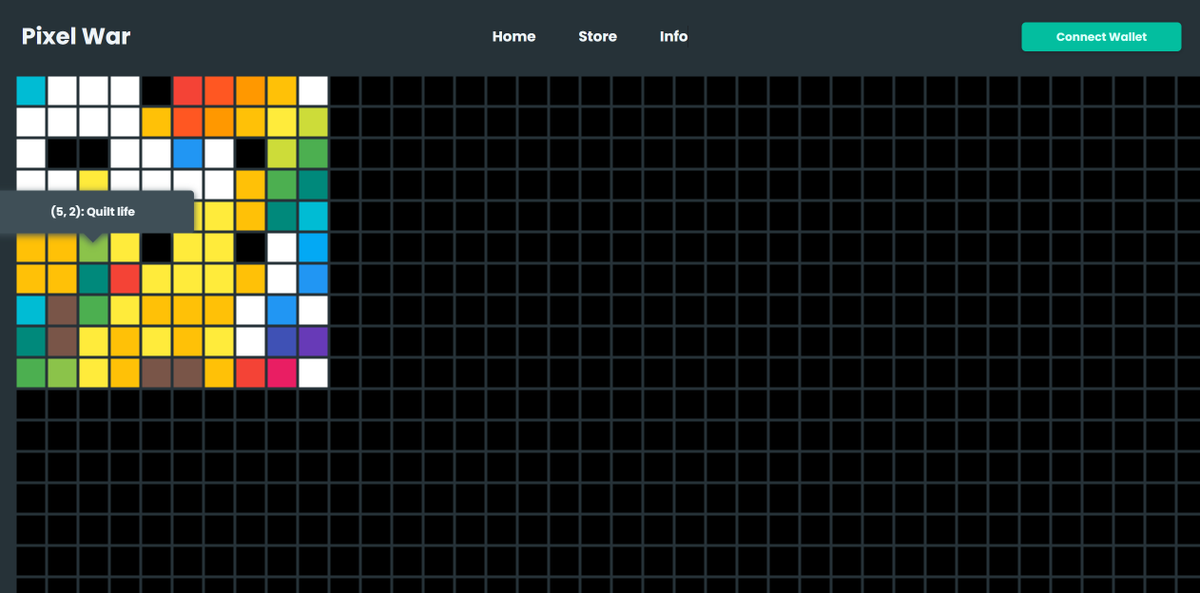1200x593 pixels.
Task: Select the red pixel in the top row
Action: 187,90
